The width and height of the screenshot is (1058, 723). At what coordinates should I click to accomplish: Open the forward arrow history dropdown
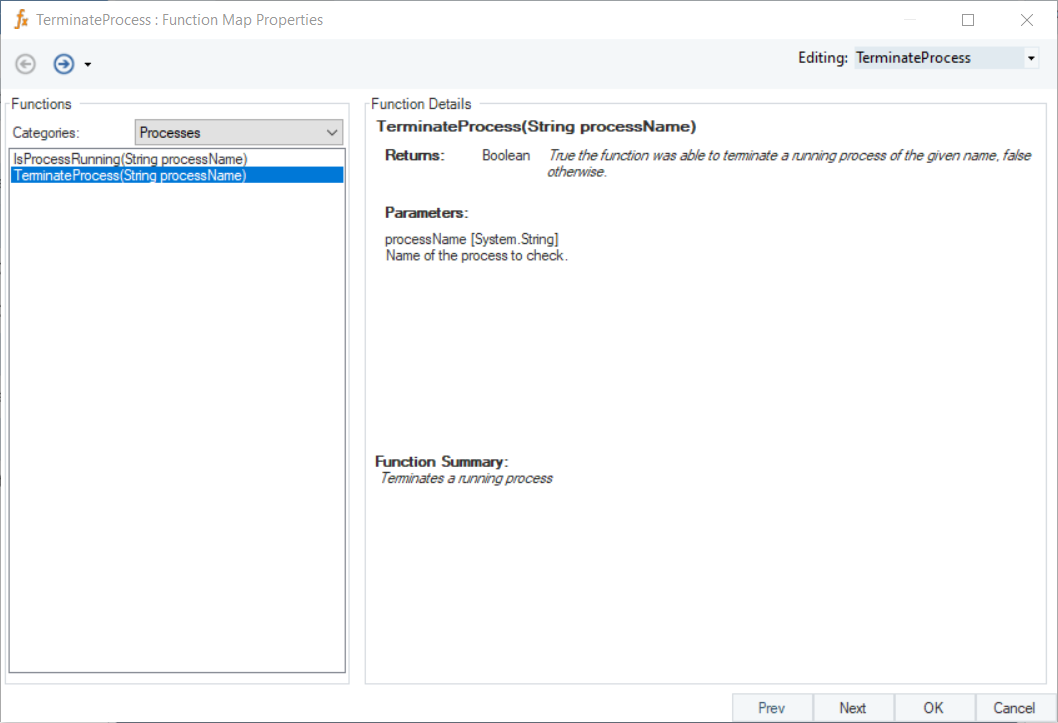click(x=88, y=65)
